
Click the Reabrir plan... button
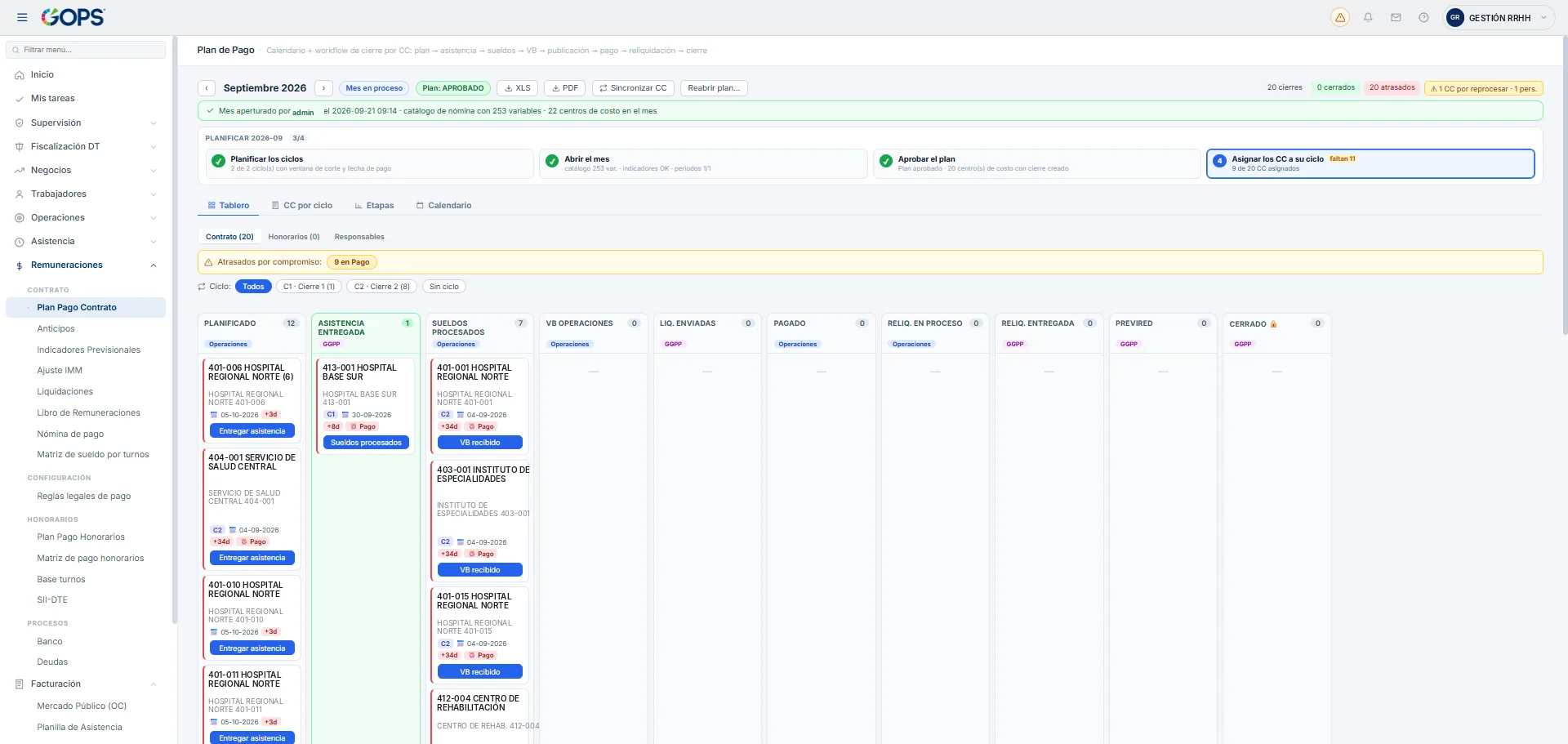[714, 88]
